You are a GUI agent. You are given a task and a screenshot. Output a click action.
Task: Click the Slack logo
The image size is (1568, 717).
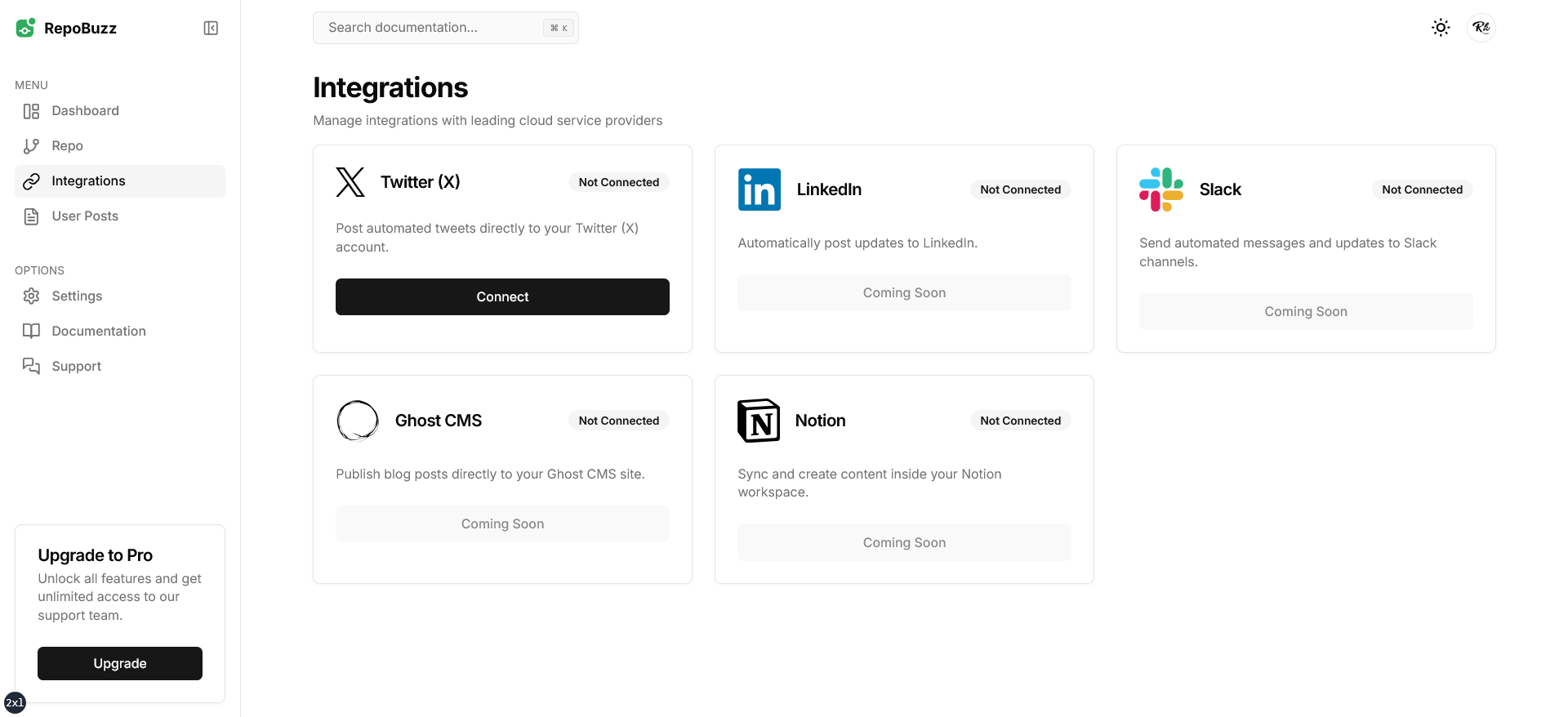point(1161,189)
